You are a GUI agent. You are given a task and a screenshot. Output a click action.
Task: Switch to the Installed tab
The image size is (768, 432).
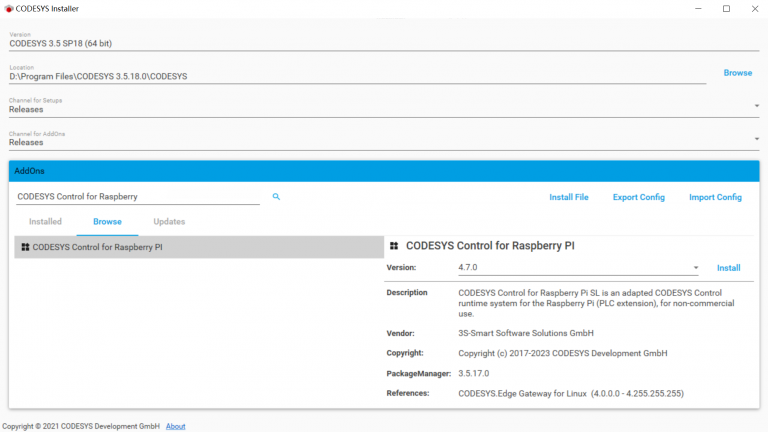pyautogui.click(x=45, y=221)
